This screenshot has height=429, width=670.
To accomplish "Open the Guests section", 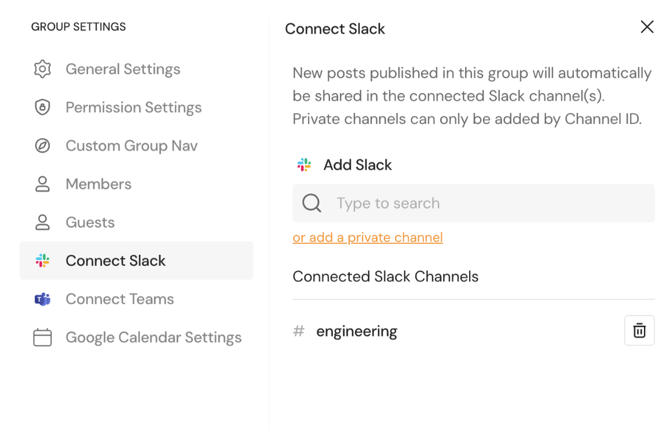I will (90, 222).
